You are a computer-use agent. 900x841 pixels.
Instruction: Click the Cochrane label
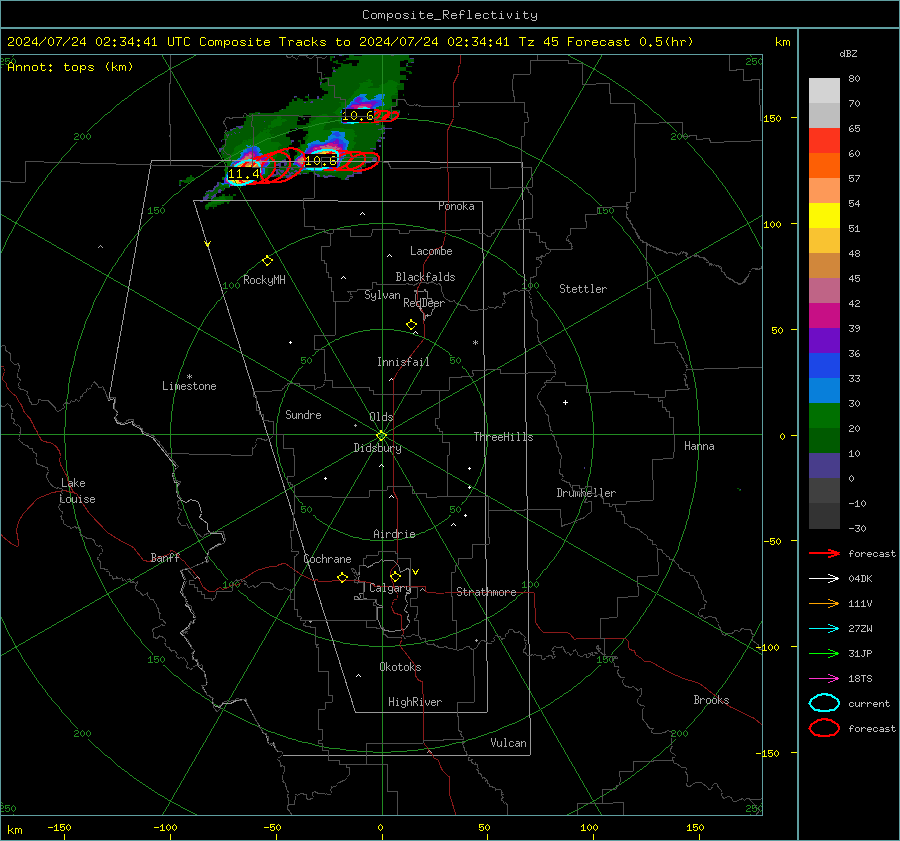327,559
